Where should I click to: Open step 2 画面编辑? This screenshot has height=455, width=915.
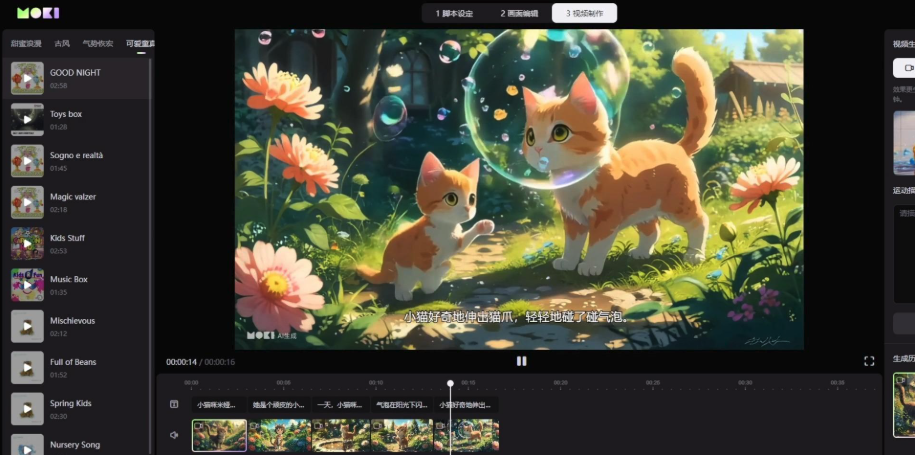click(519, 13)
